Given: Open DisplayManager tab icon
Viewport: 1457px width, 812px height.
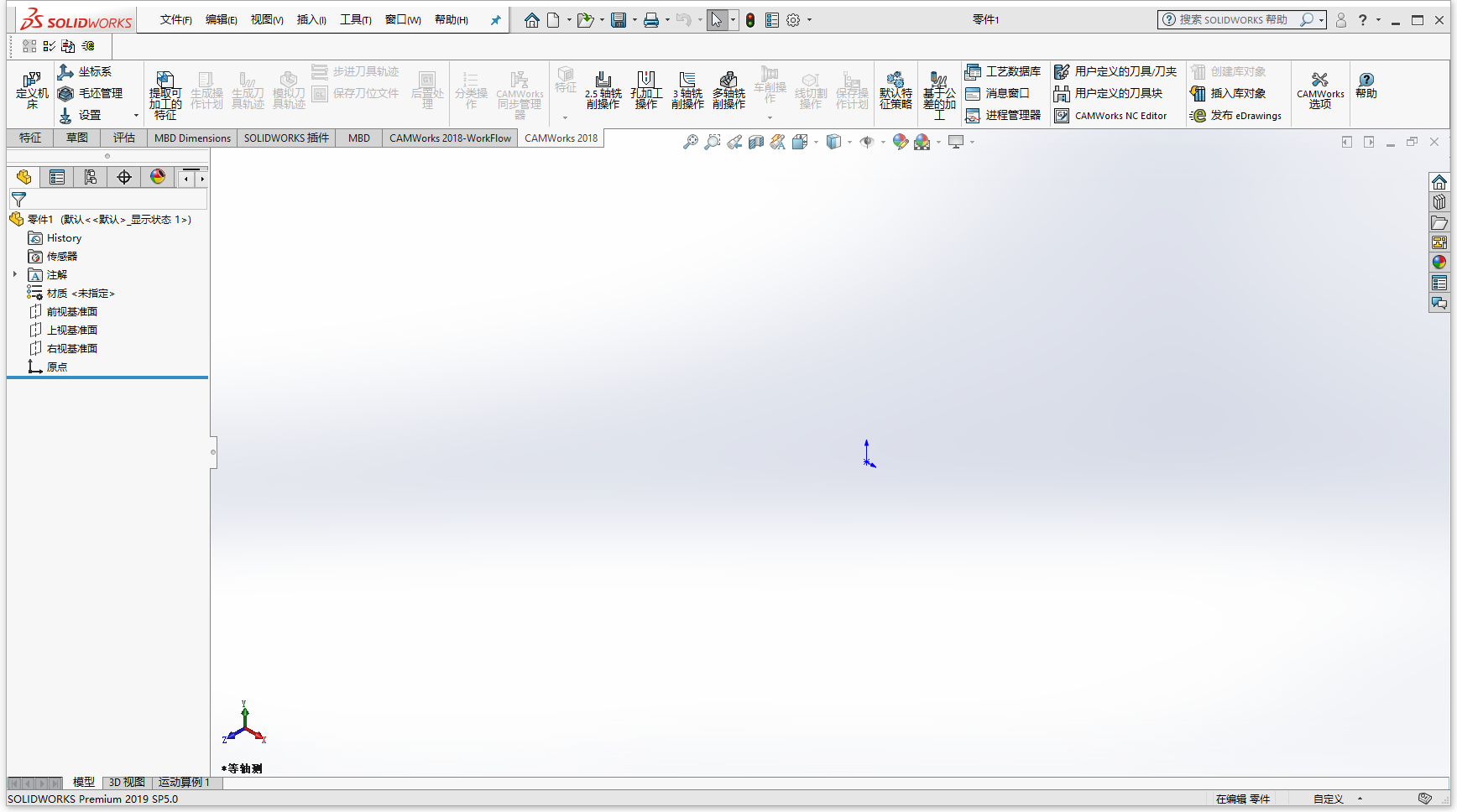Looking at the screenshot, I should click(x=158, y=177).
